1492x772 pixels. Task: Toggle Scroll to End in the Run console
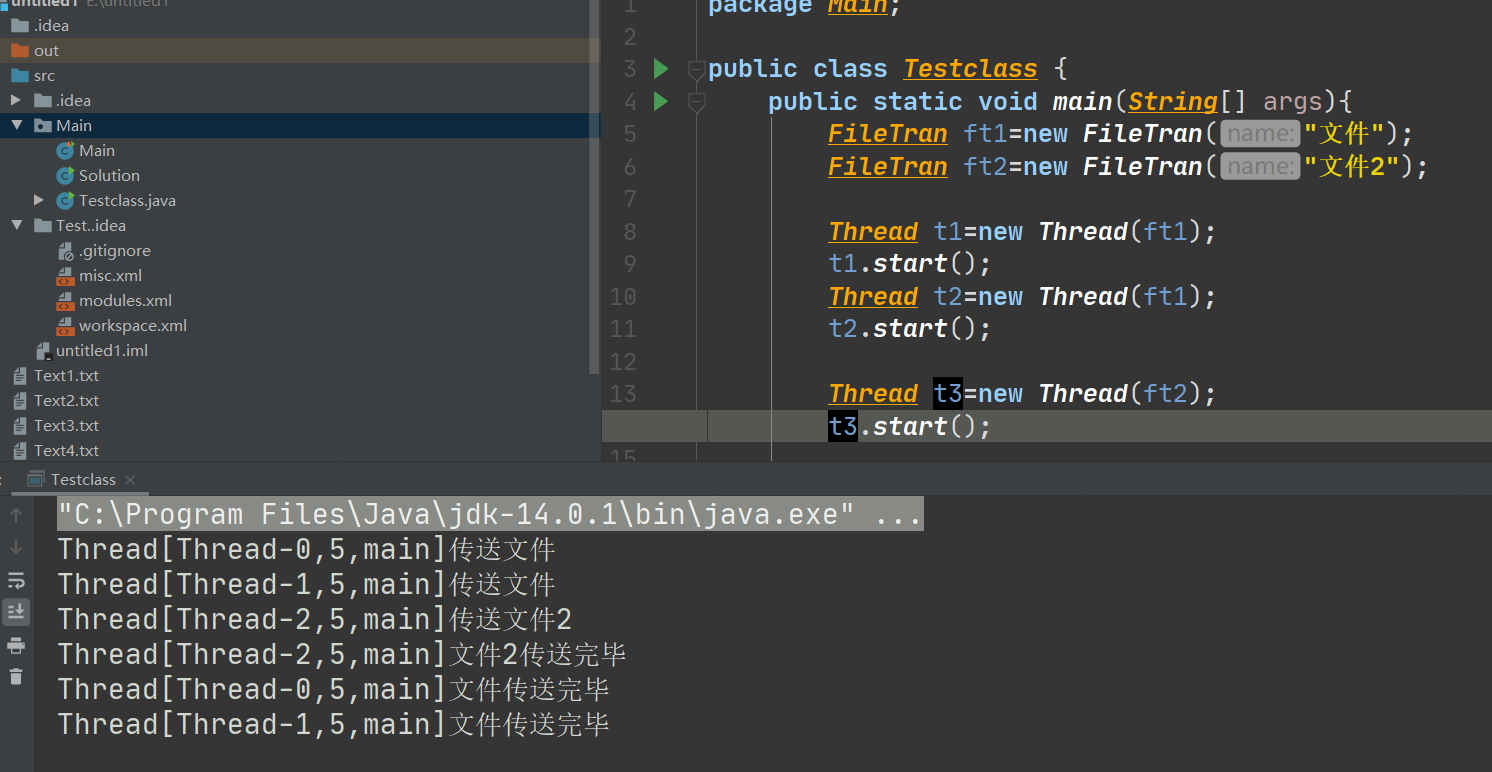pos(16,612)
